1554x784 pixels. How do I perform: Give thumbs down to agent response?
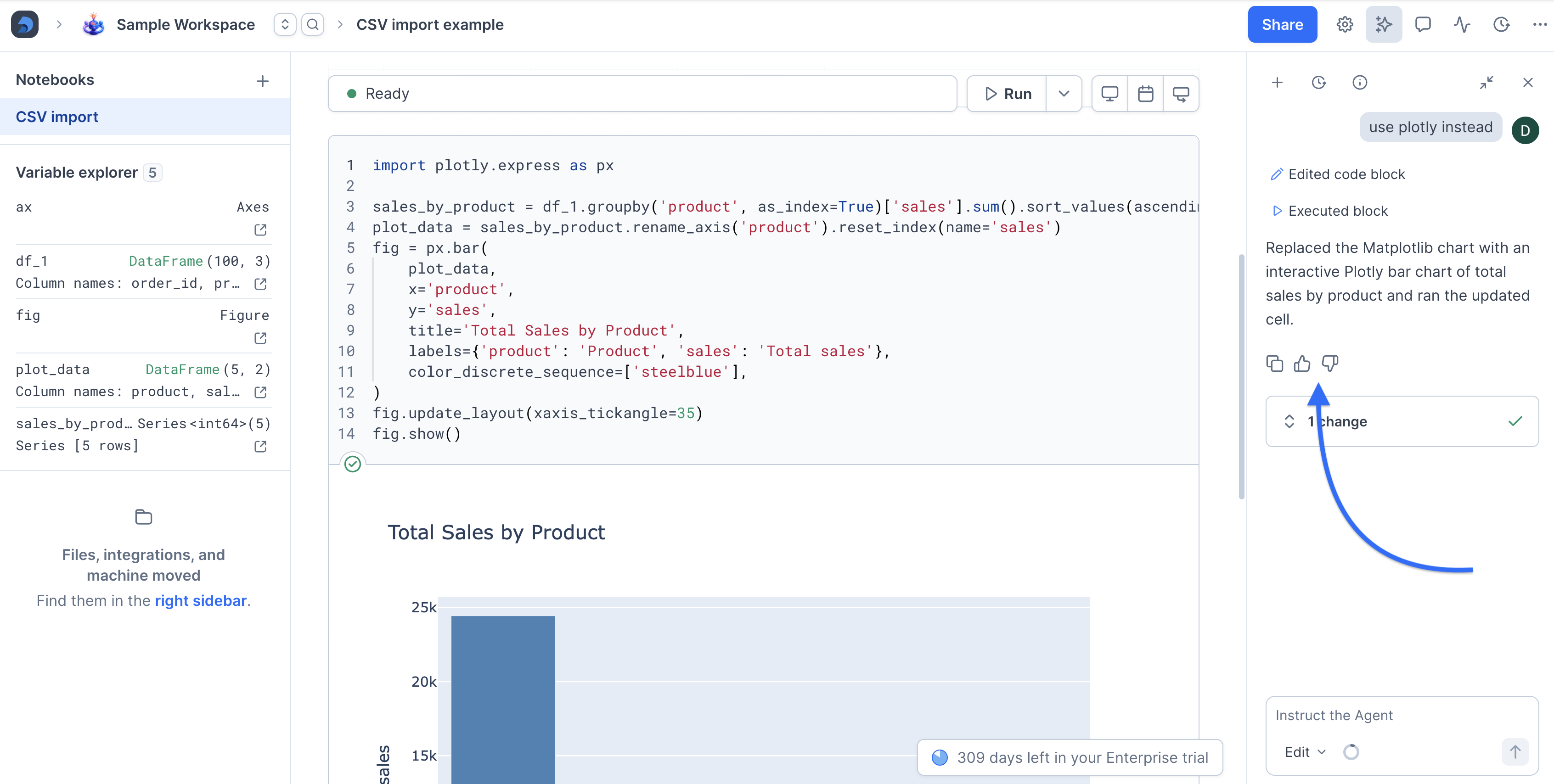click(x=1329, y=364)
